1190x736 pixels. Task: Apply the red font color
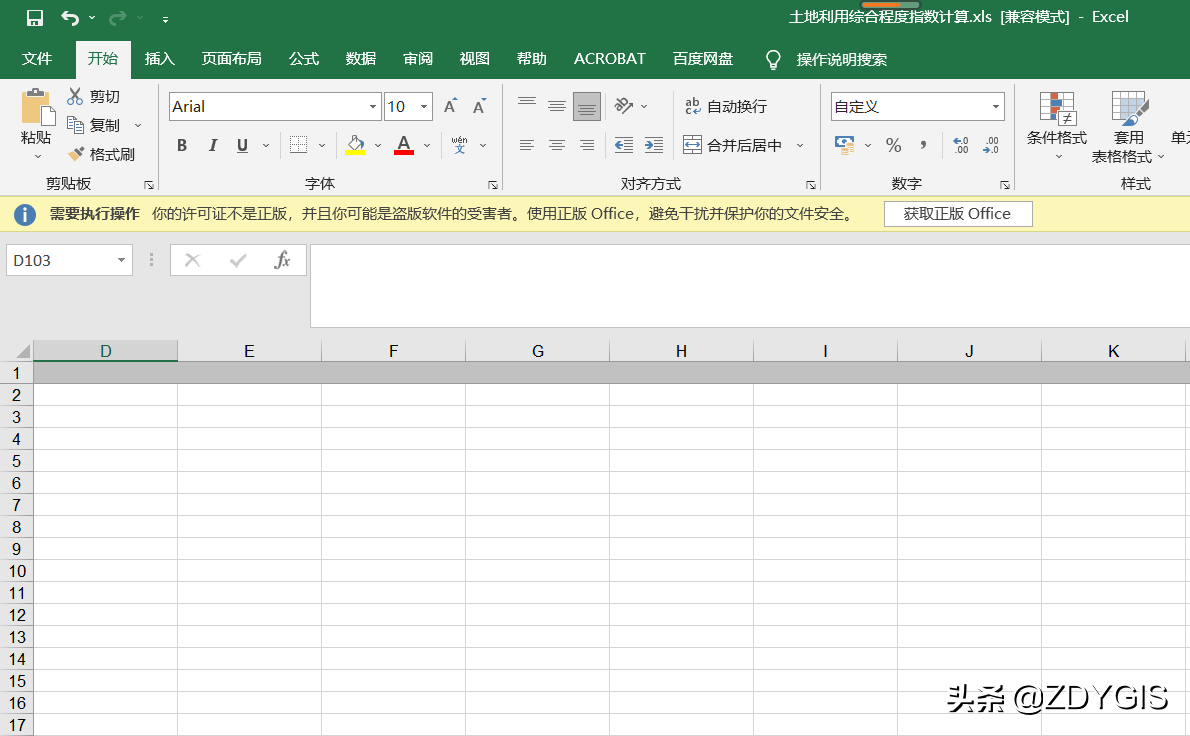pyautogui.click(x=404, y=145)
